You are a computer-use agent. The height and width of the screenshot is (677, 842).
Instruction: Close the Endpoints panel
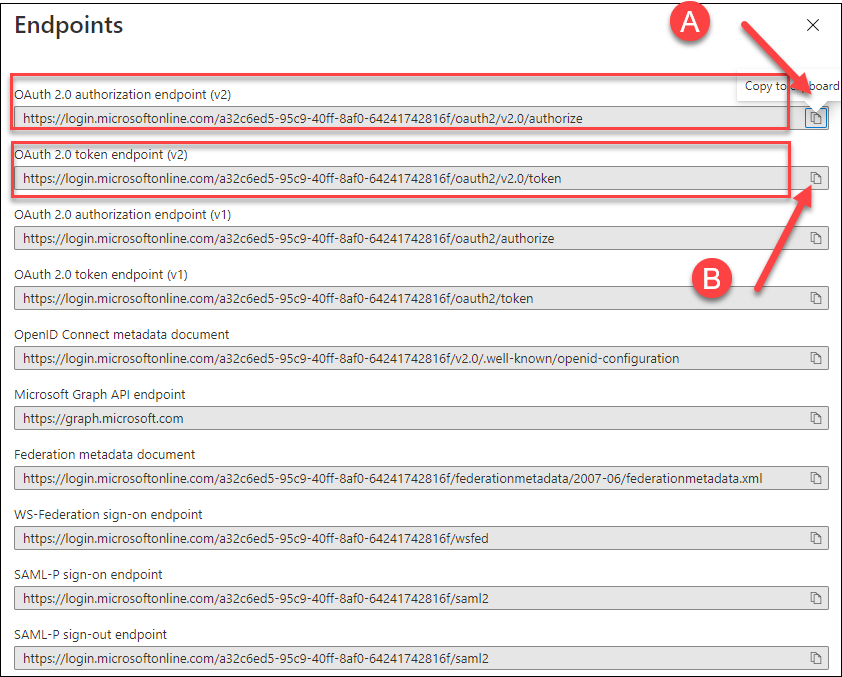tap(813, 25)
